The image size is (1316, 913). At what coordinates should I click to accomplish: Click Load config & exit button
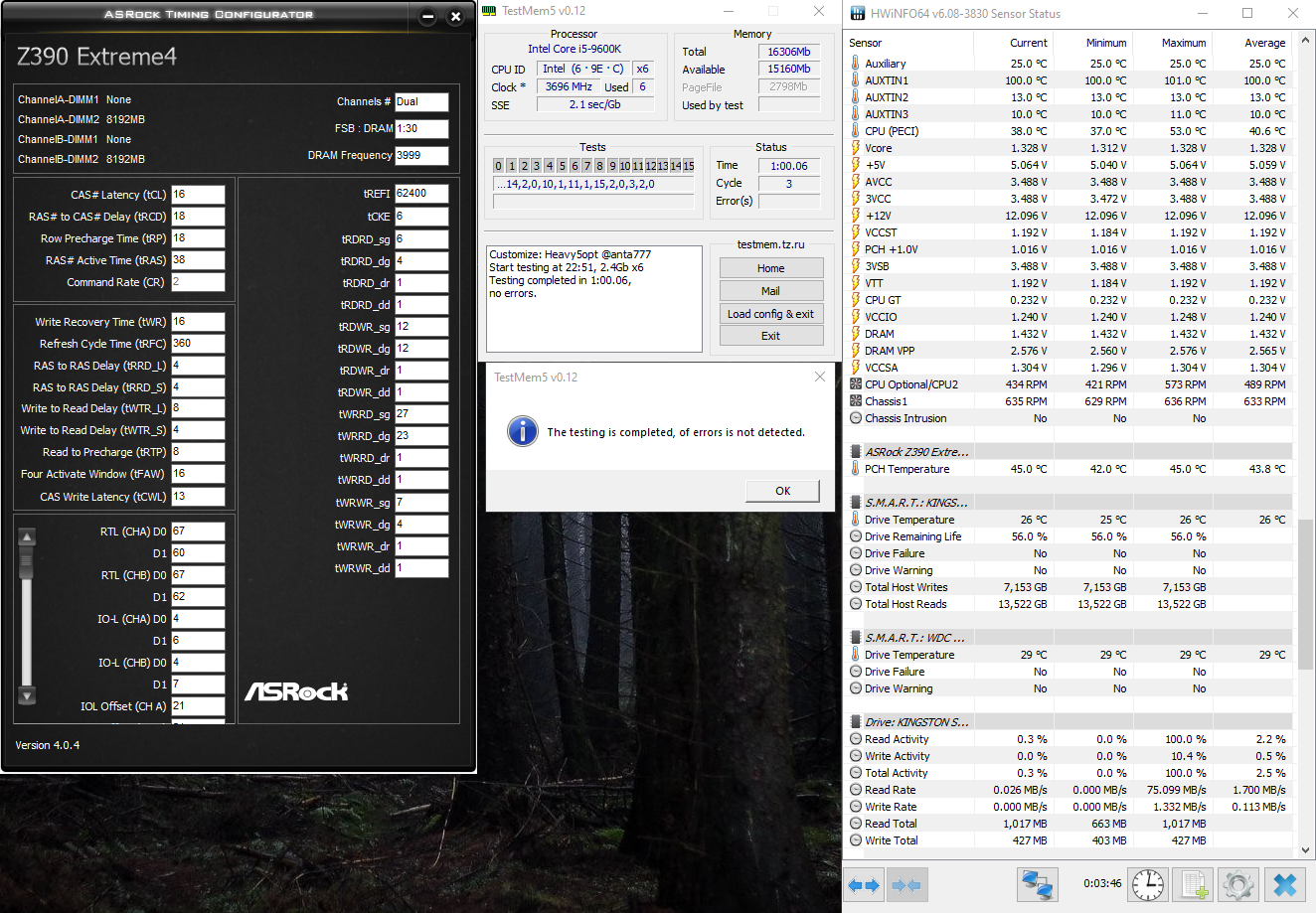[771, 314]
